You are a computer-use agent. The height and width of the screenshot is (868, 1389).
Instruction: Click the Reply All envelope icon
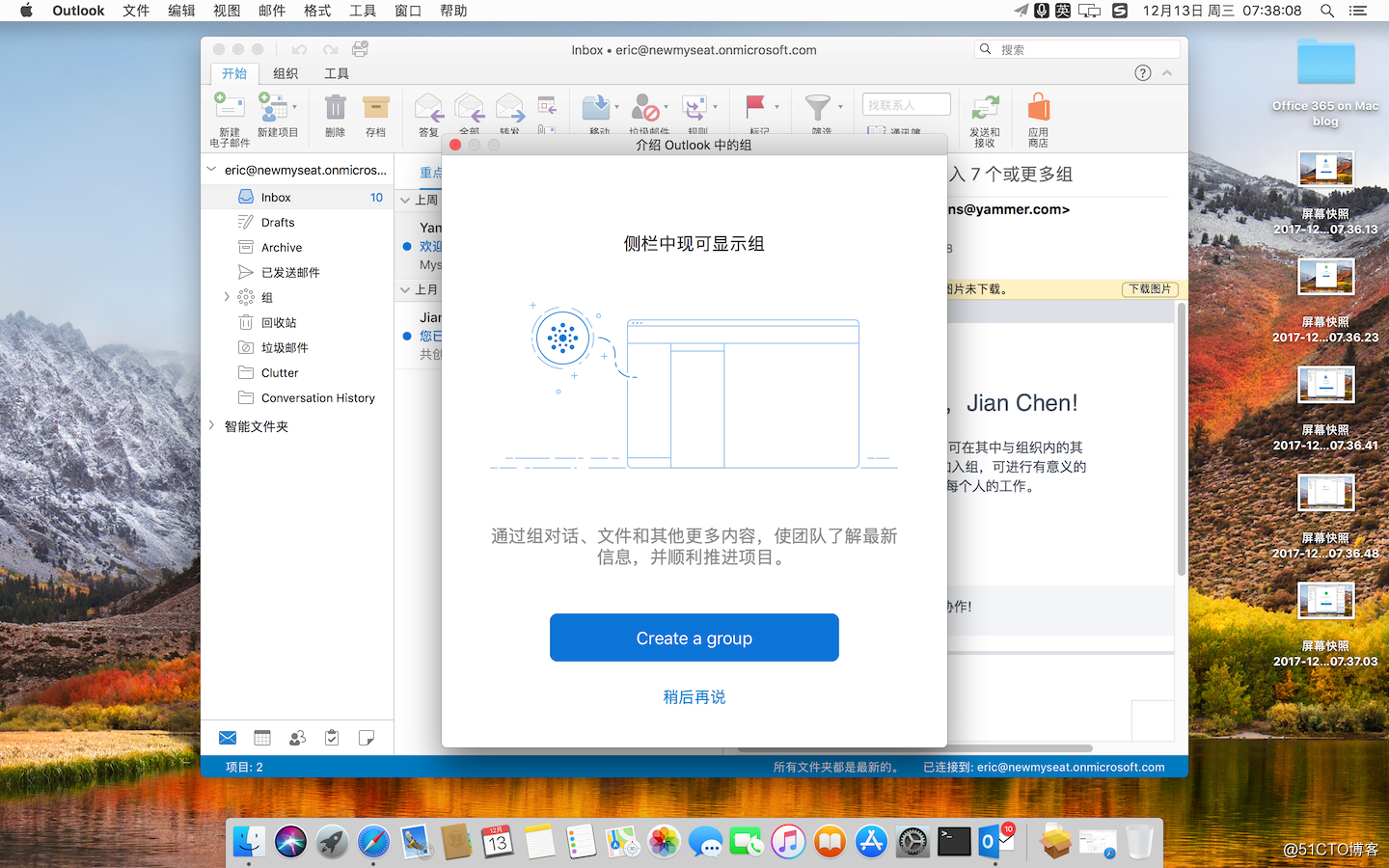(469, 108)
